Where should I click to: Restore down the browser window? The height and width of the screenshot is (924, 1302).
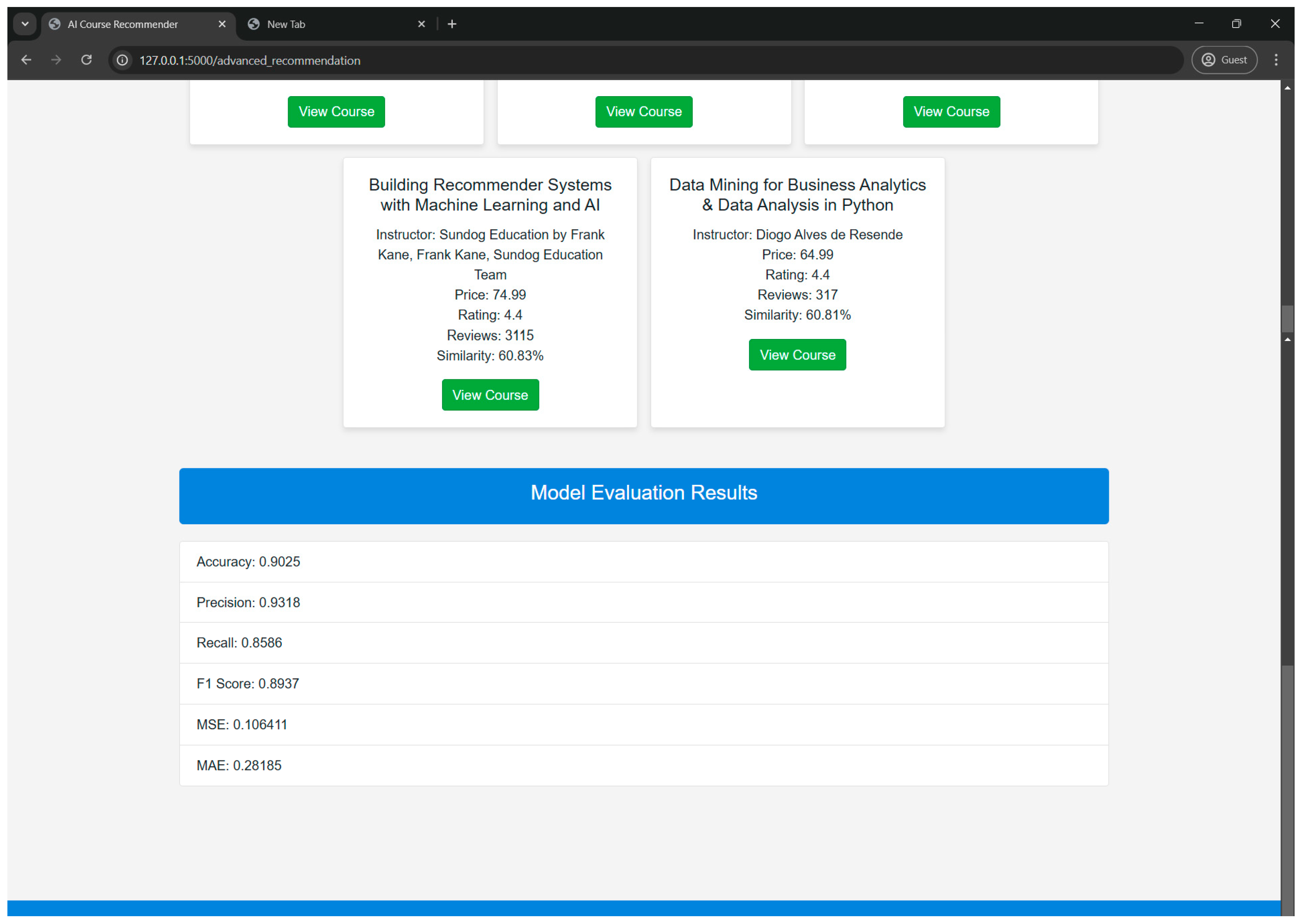pos(1236,24)
